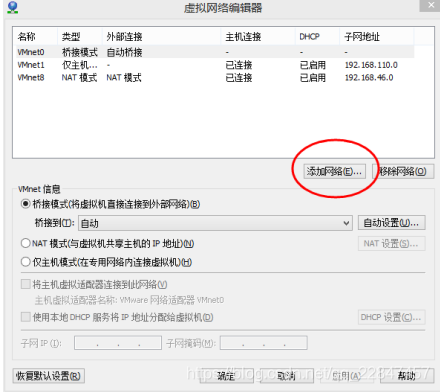Select the VMnet8 network row
The width and height of the screenshot is (440, 392).
215,77
